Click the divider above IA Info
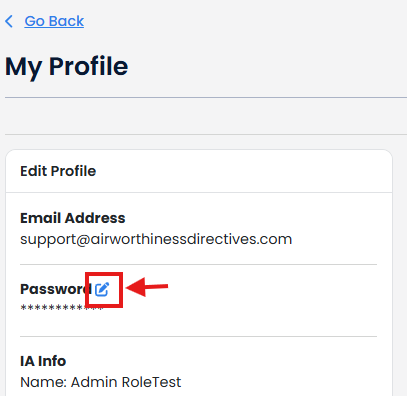Screen dimensions: 407x396 (x=198, y=336)
